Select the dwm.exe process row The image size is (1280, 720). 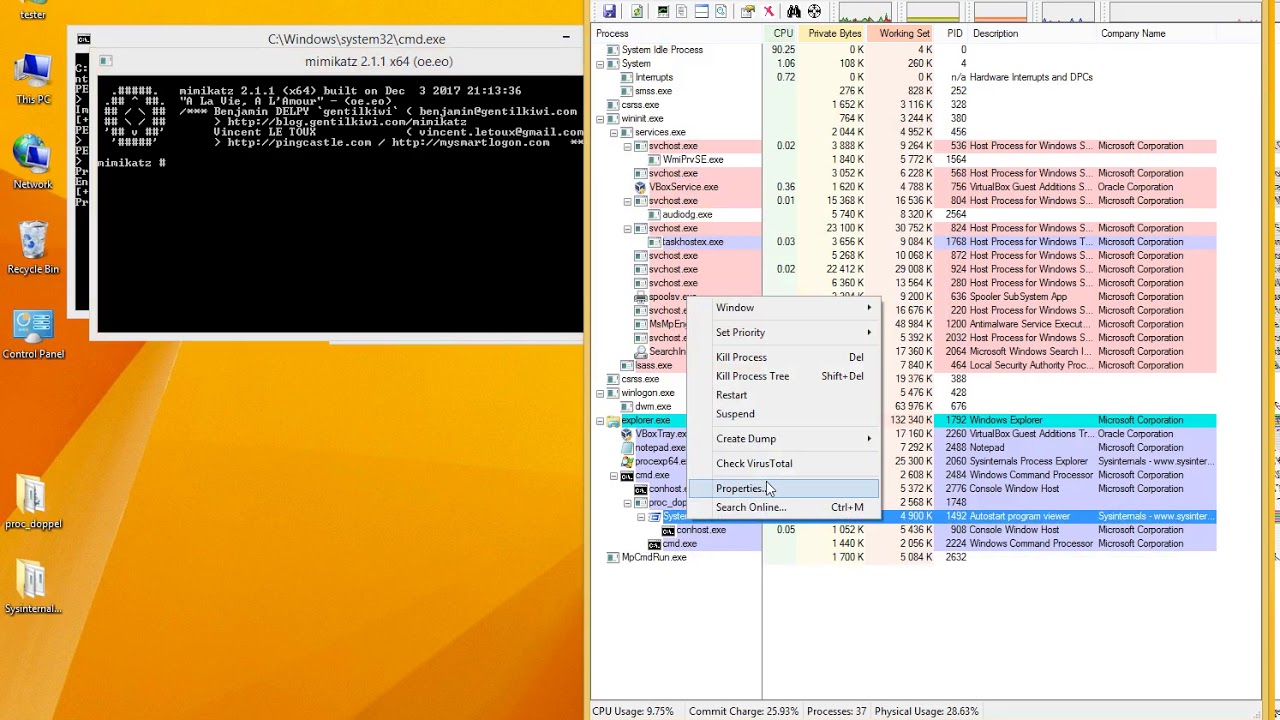[x=904, y=407]
